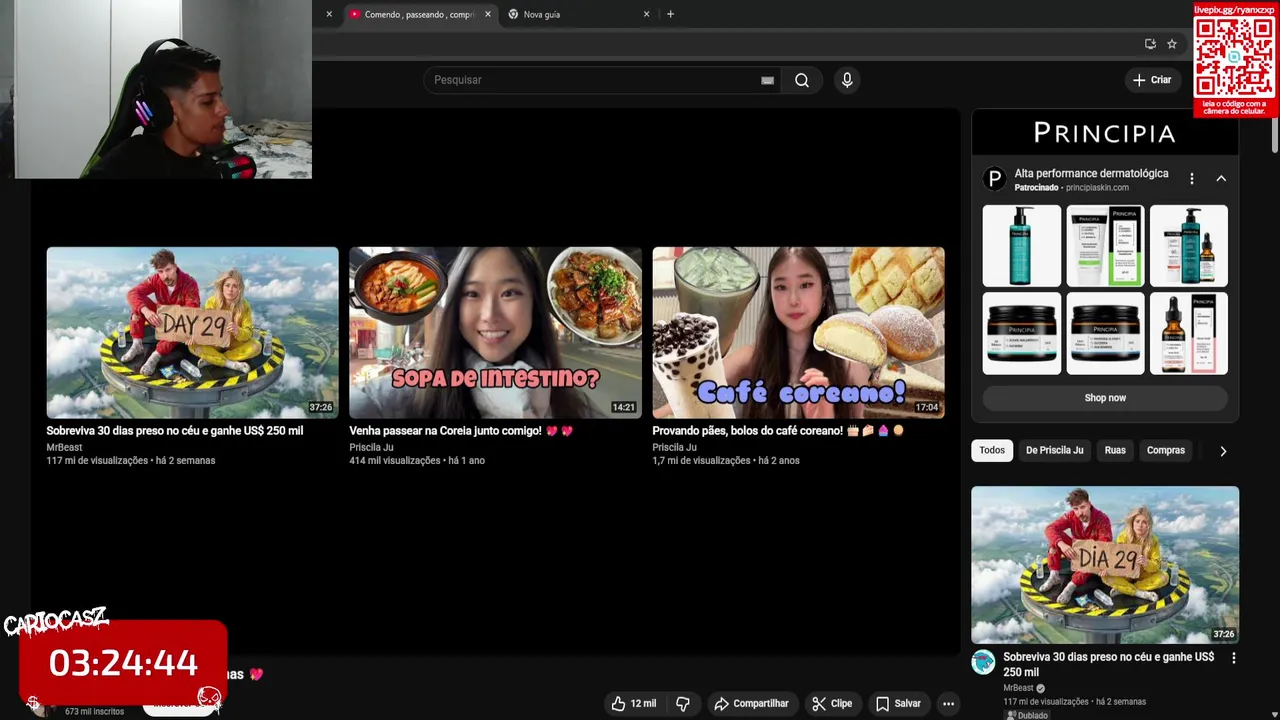Open more actions ellipsis next to Salvar

(x=948, y=704)
